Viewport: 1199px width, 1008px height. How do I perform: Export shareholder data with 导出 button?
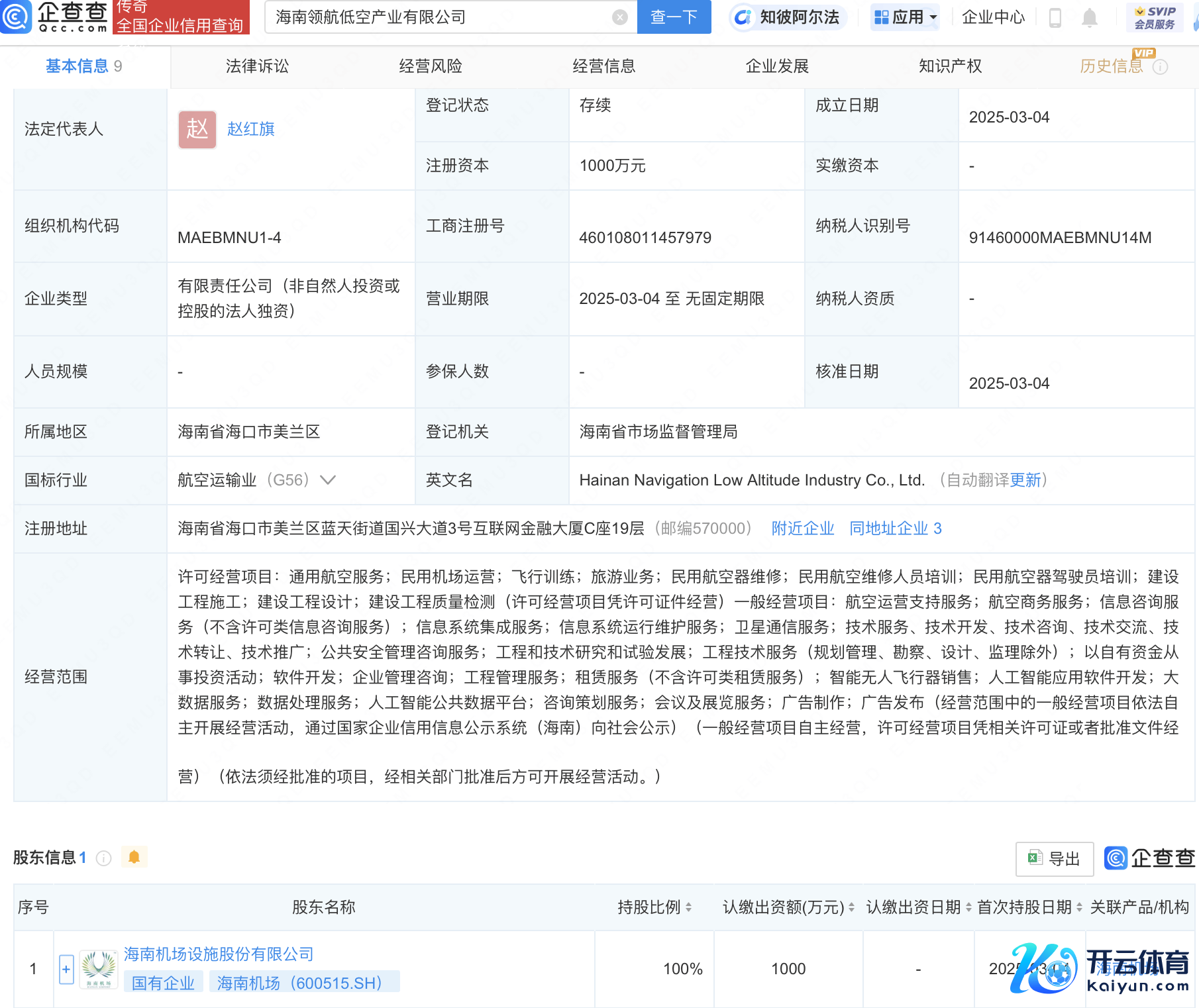pyautogui.click(x=1054, y=859)
